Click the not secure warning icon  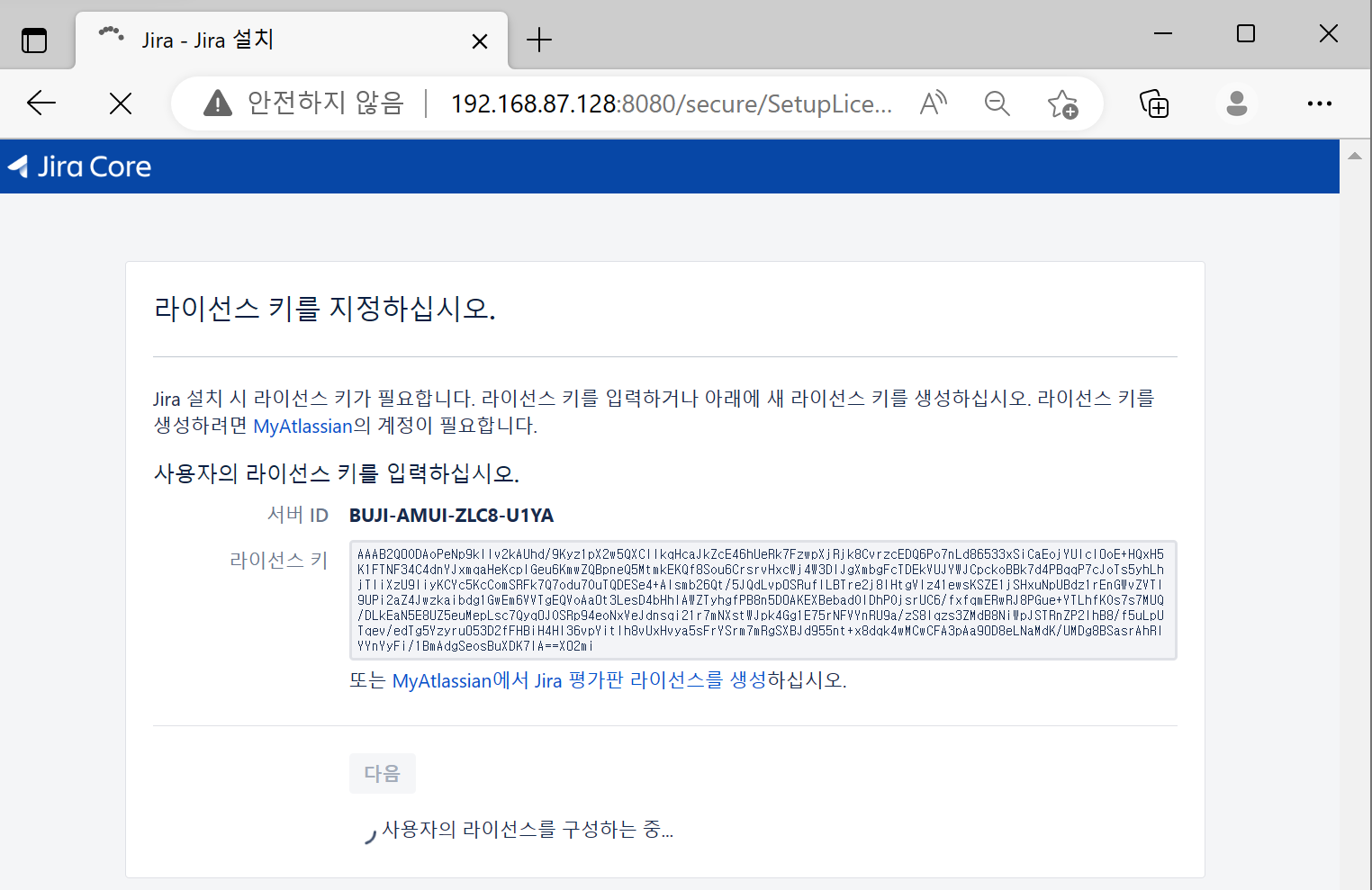(x=217, y=103)
